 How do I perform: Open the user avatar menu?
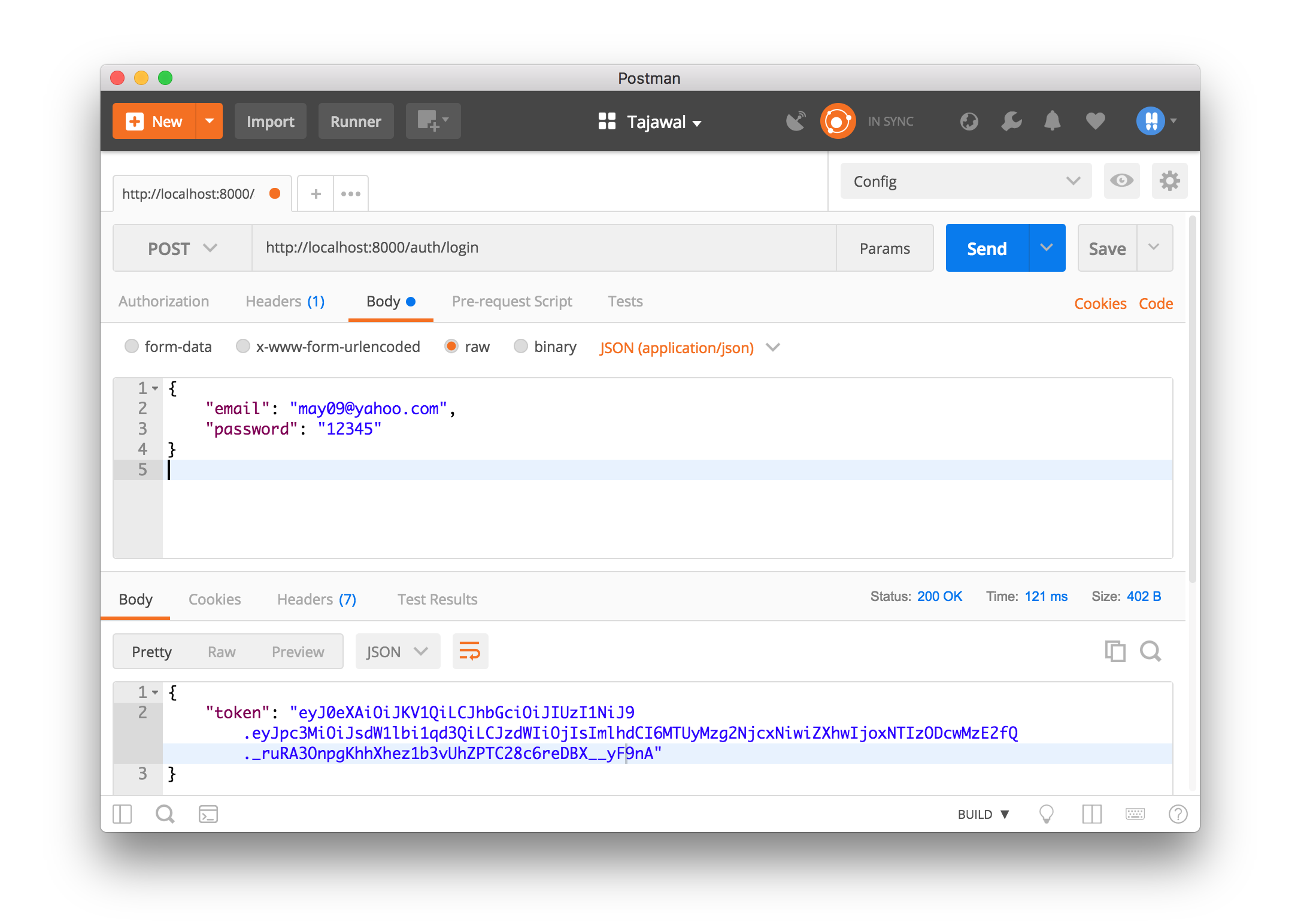(x=1156, y=122)
